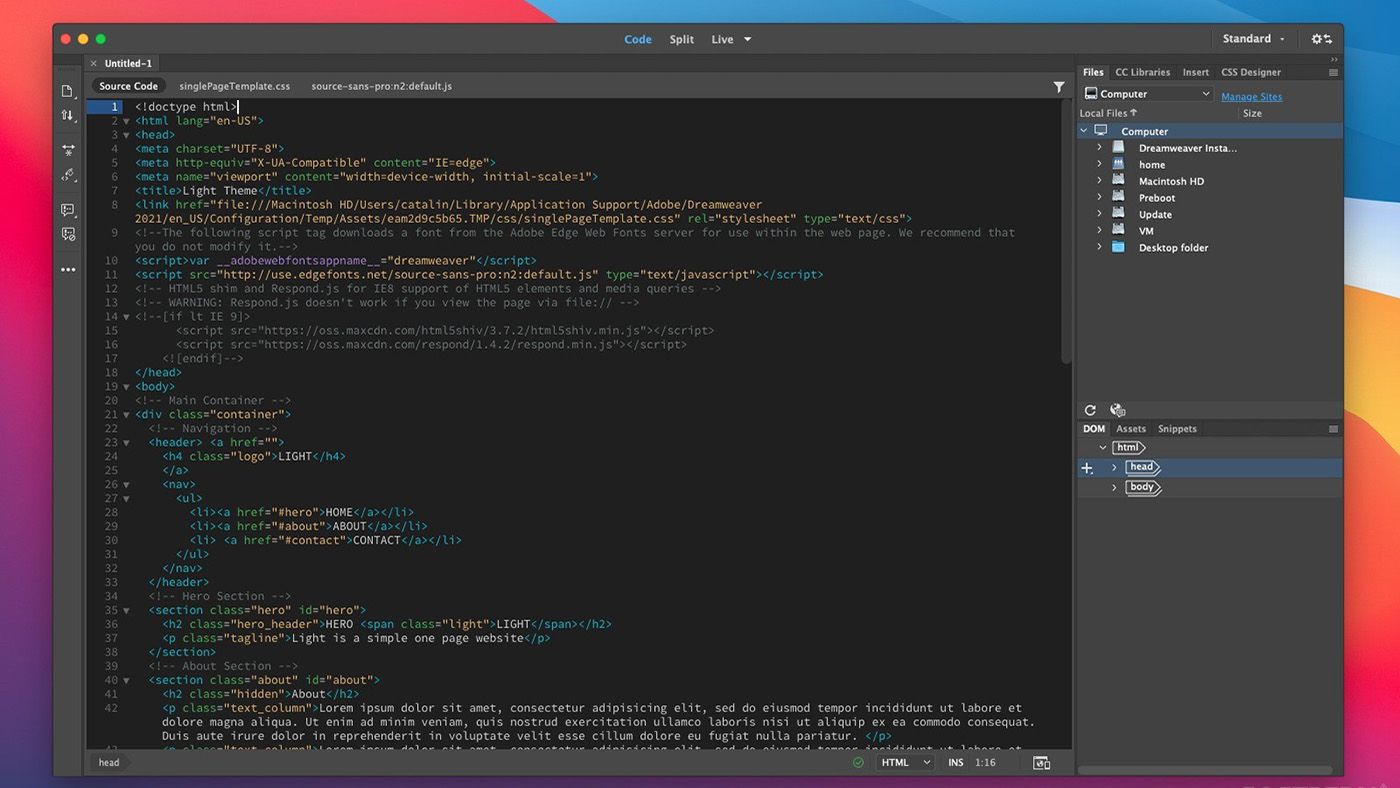Click the Remove Comment icon
The height and width of the screenshot is (788, 1400).
pyautogui.click(x=68, y=234)
